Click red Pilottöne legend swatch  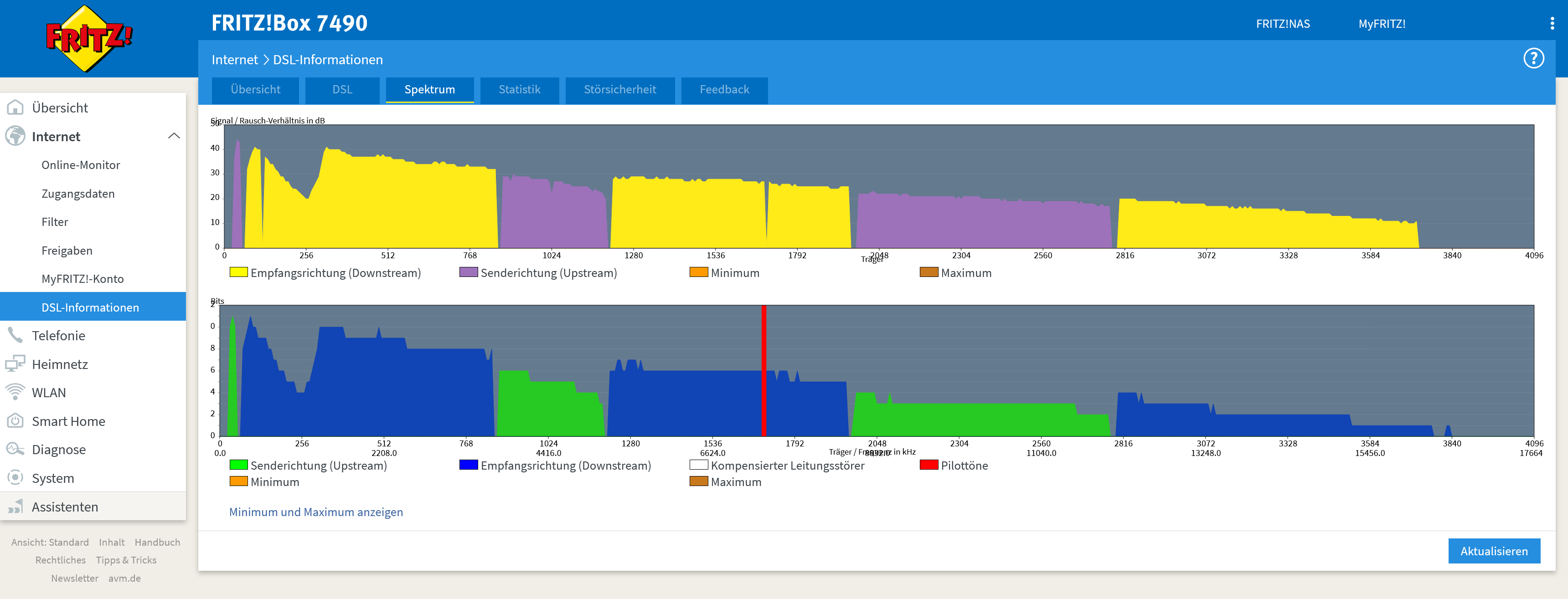(x=928, y=465)
